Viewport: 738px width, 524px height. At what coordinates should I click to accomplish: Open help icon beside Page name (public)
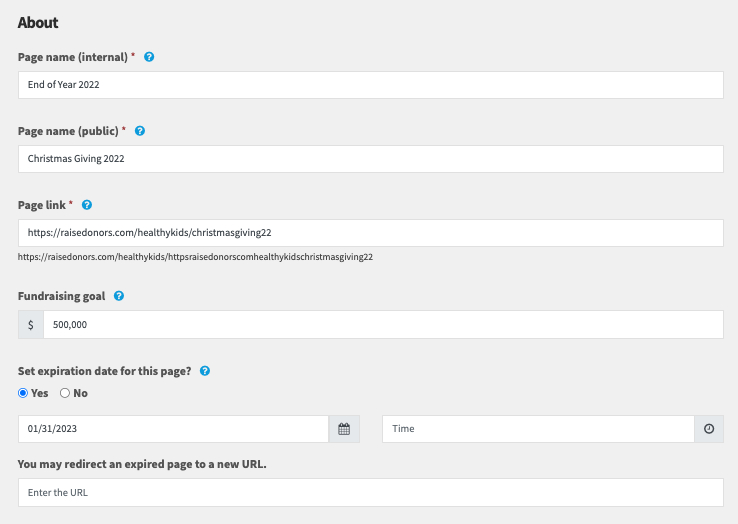(140, 131)
